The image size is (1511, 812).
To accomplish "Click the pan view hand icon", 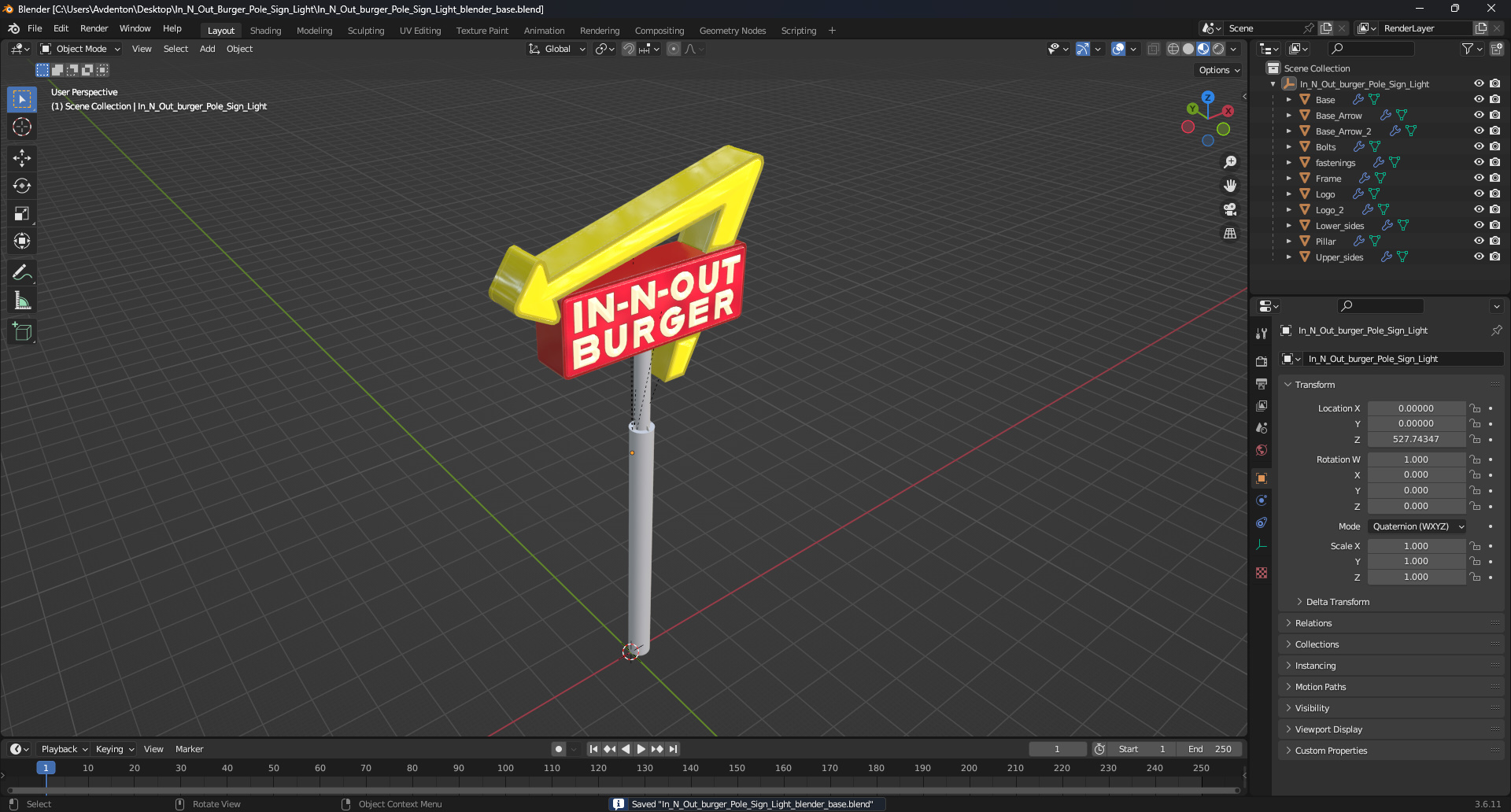I will tap(1230, 186).
